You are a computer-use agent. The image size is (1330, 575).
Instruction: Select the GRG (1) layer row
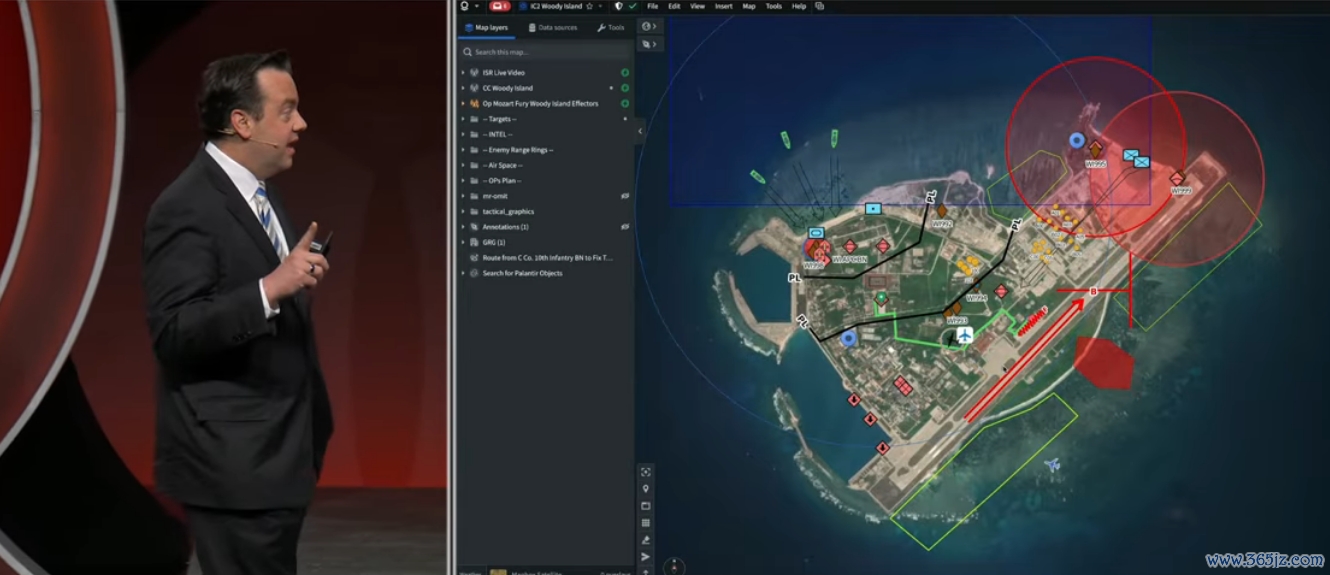click(x=545, y=242)
